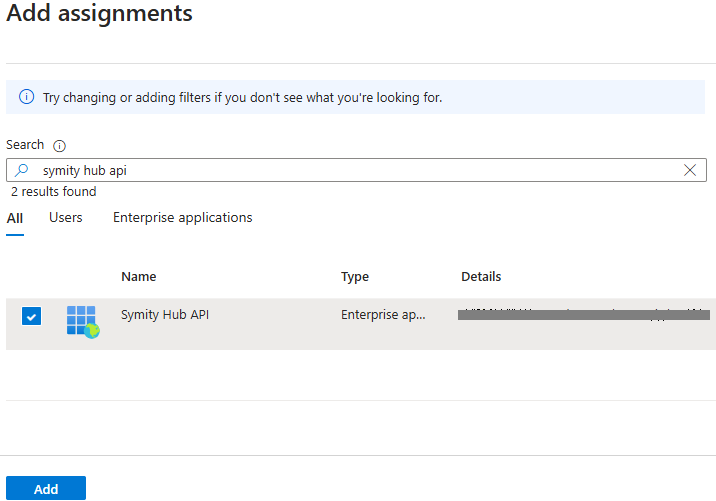This screenshot has width=716, height=501.
Task: Click the Details column header
Action: coord(481,277)
